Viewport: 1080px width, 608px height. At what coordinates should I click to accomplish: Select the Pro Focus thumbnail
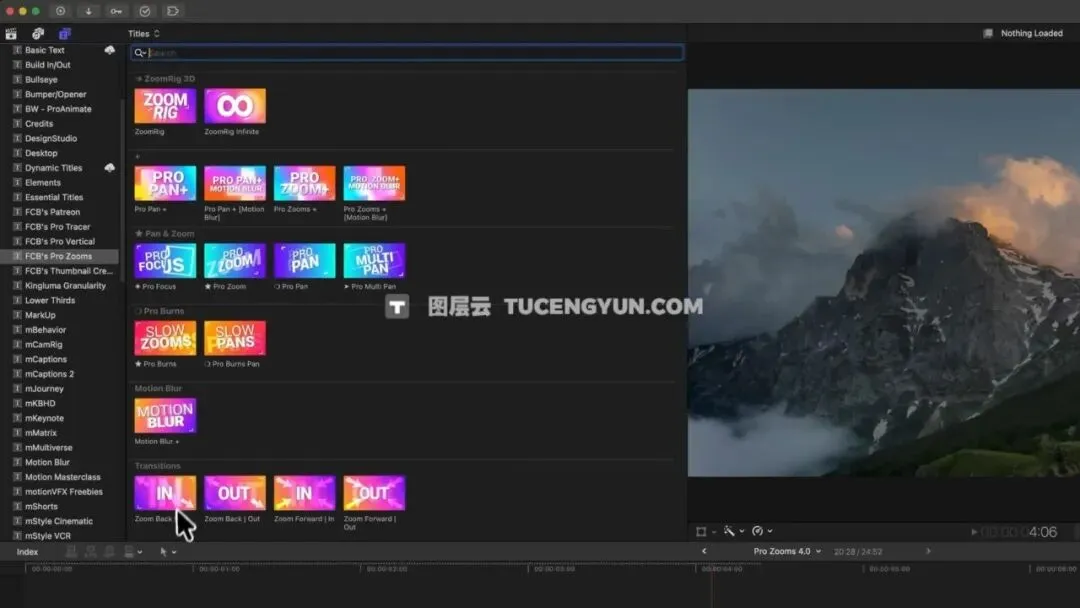click(x=165, y=261)
